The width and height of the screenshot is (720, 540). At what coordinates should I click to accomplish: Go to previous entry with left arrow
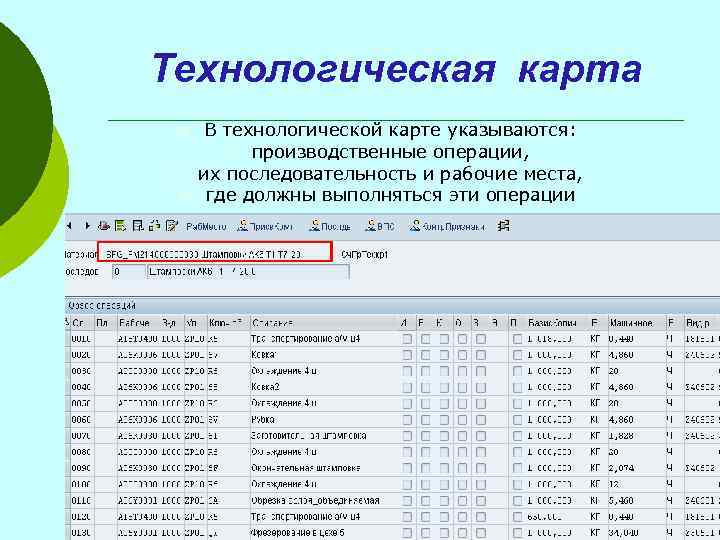pos(69,226)
